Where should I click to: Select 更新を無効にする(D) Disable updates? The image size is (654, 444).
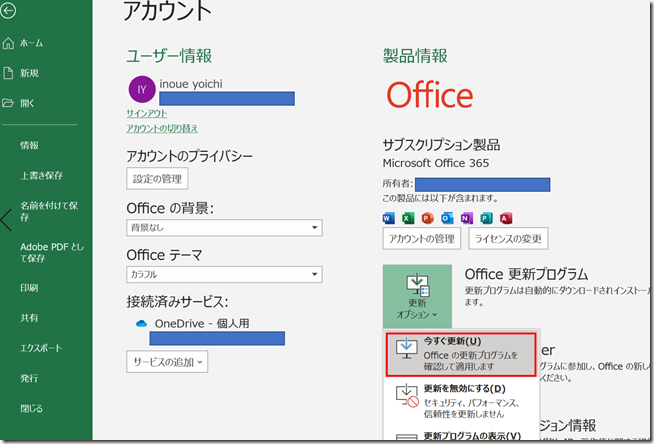(x=461, y=401)
